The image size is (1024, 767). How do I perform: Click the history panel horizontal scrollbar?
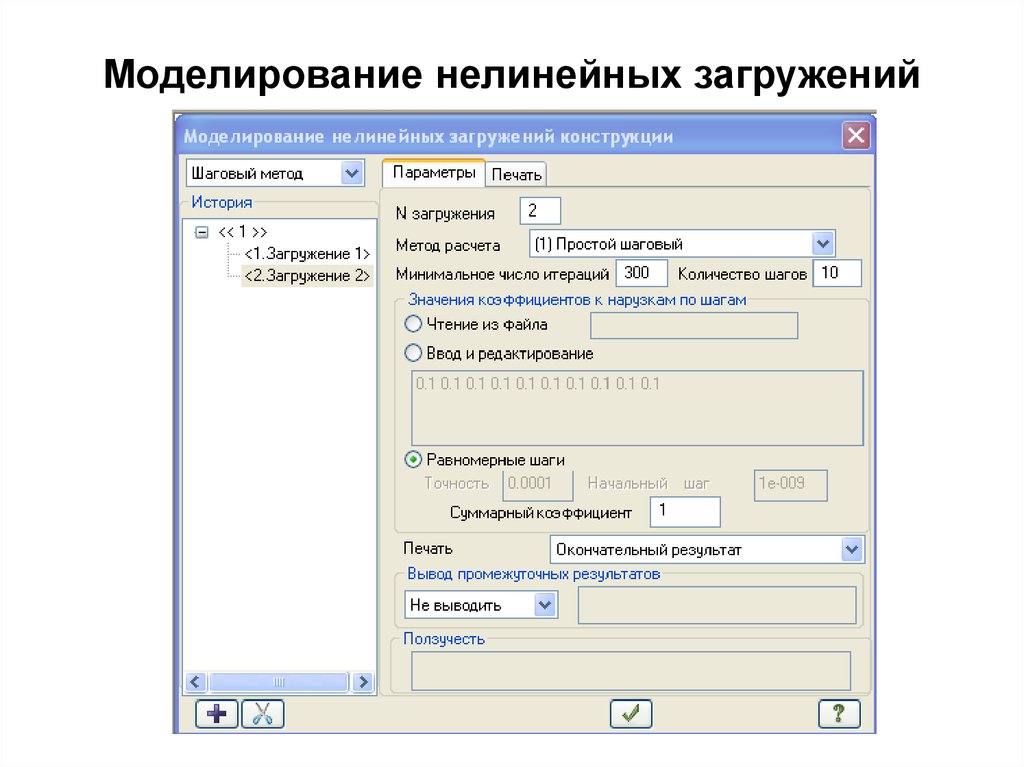[279, 682]
